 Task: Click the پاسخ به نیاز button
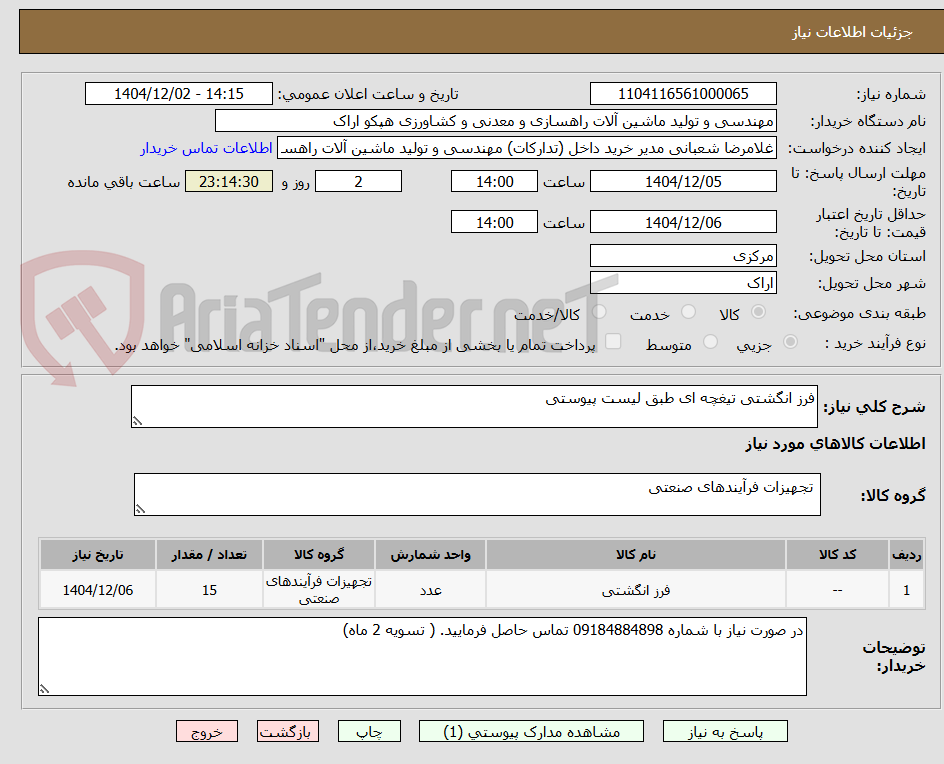(725, 731)
